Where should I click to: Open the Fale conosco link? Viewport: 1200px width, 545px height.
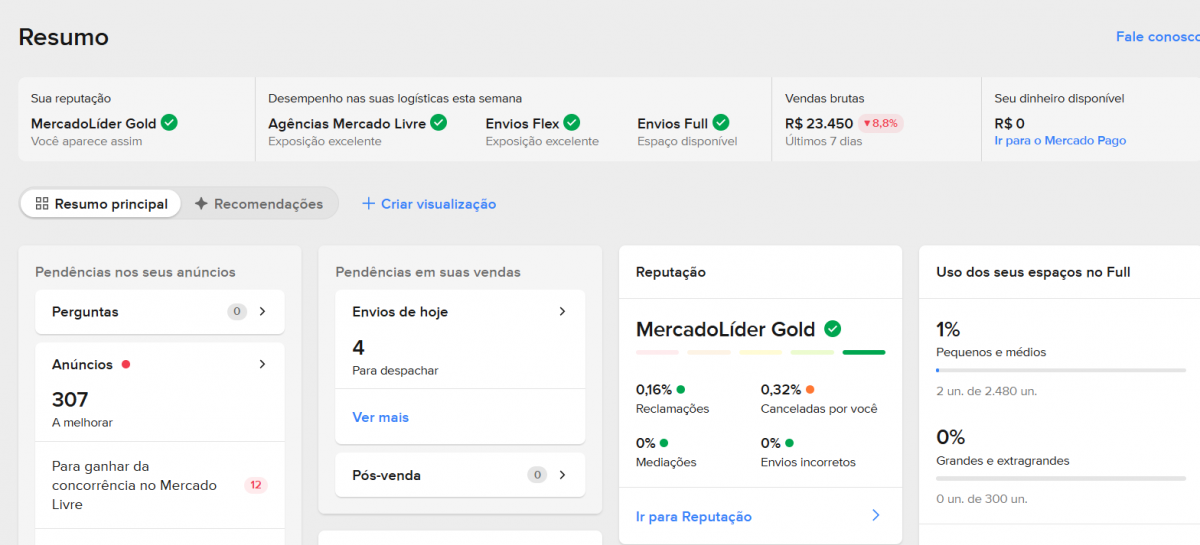(x=1158, y=36)
